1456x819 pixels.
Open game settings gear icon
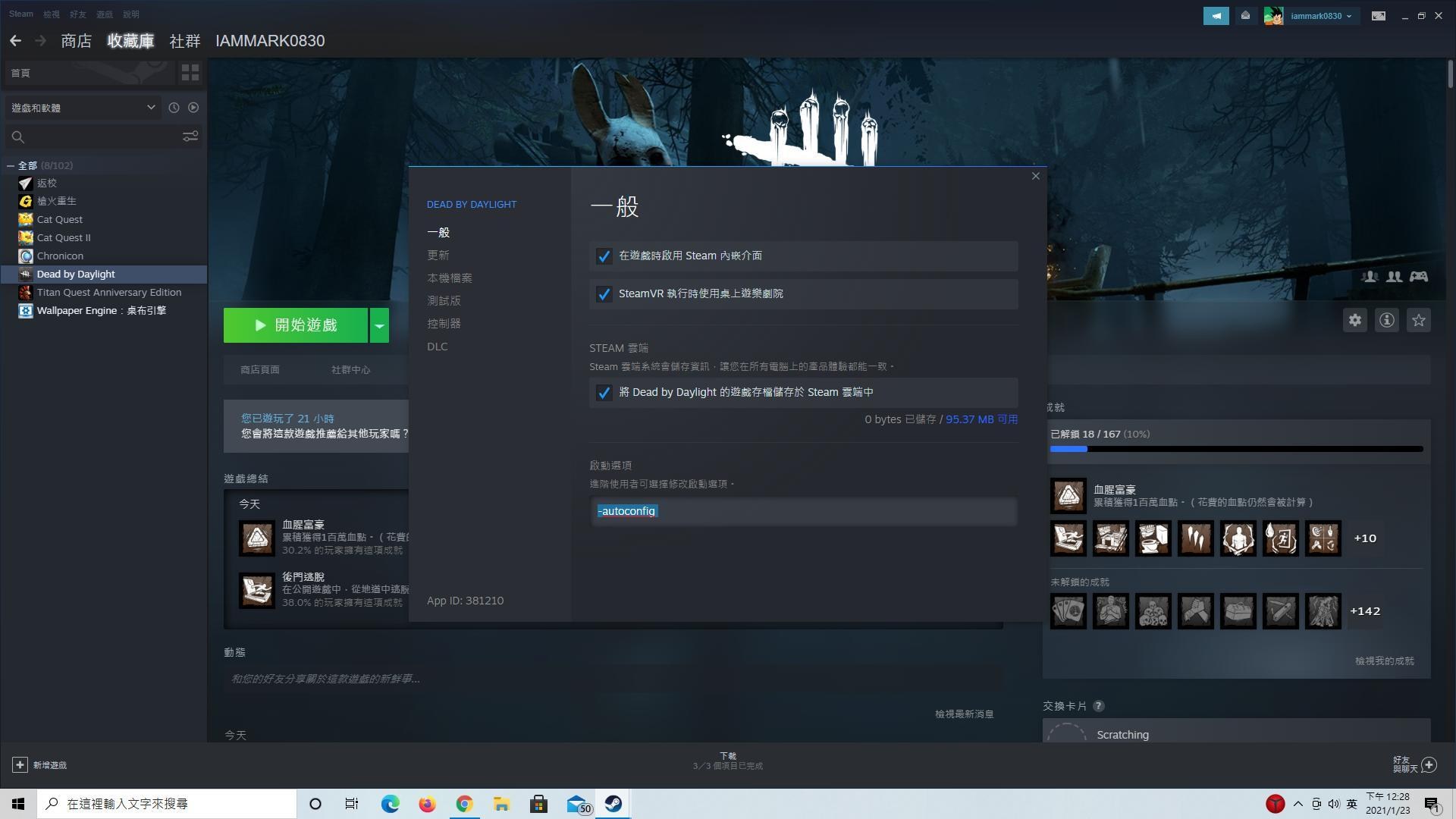[x=1355, y=320]
